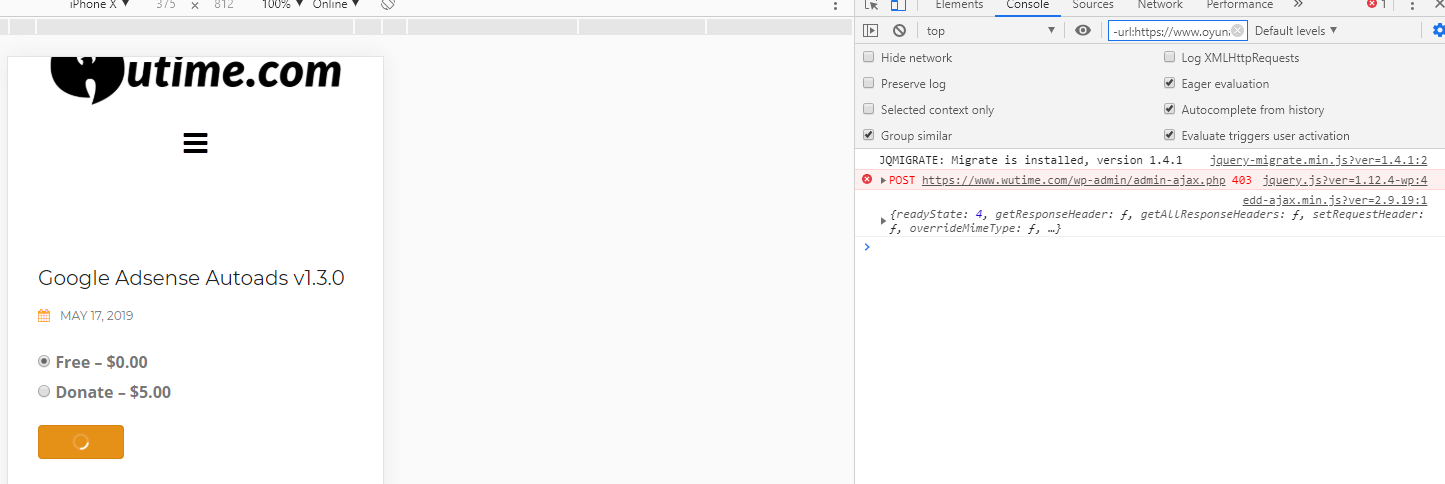
Task: Create live expression with eye icon
Action: click(1083, 31)
